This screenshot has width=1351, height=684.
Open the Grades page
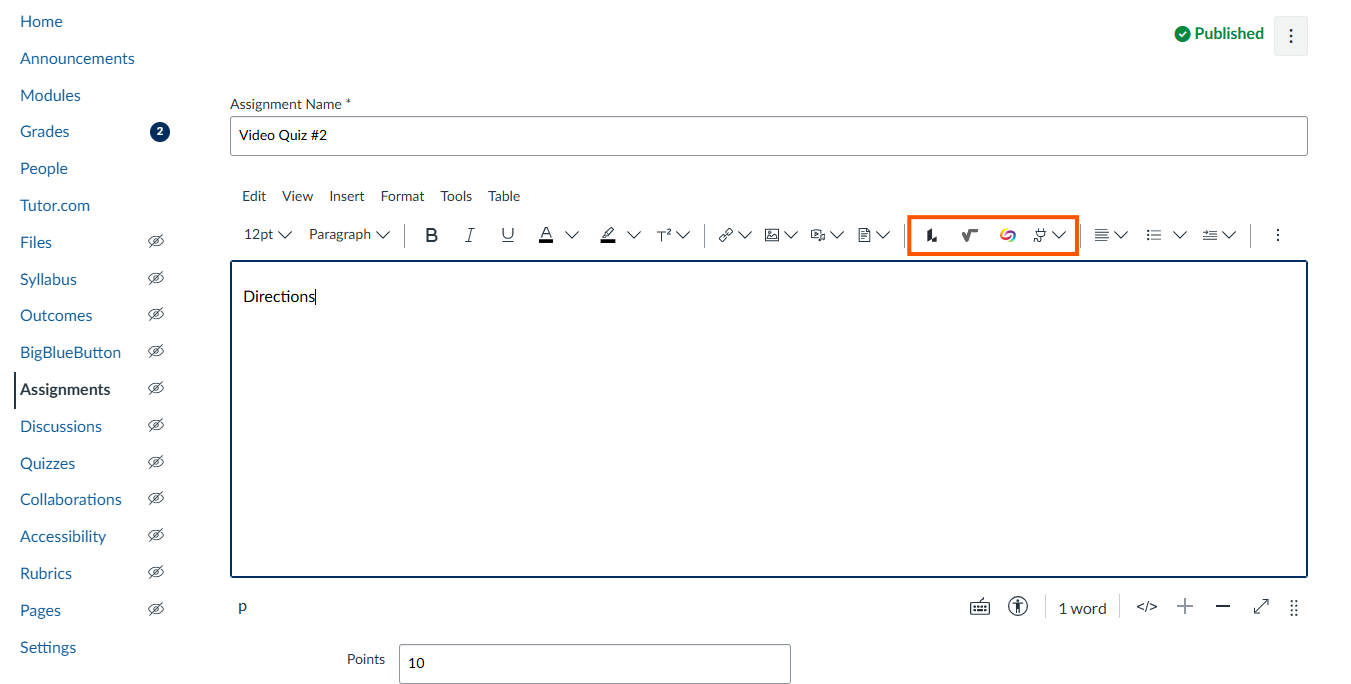45,131
